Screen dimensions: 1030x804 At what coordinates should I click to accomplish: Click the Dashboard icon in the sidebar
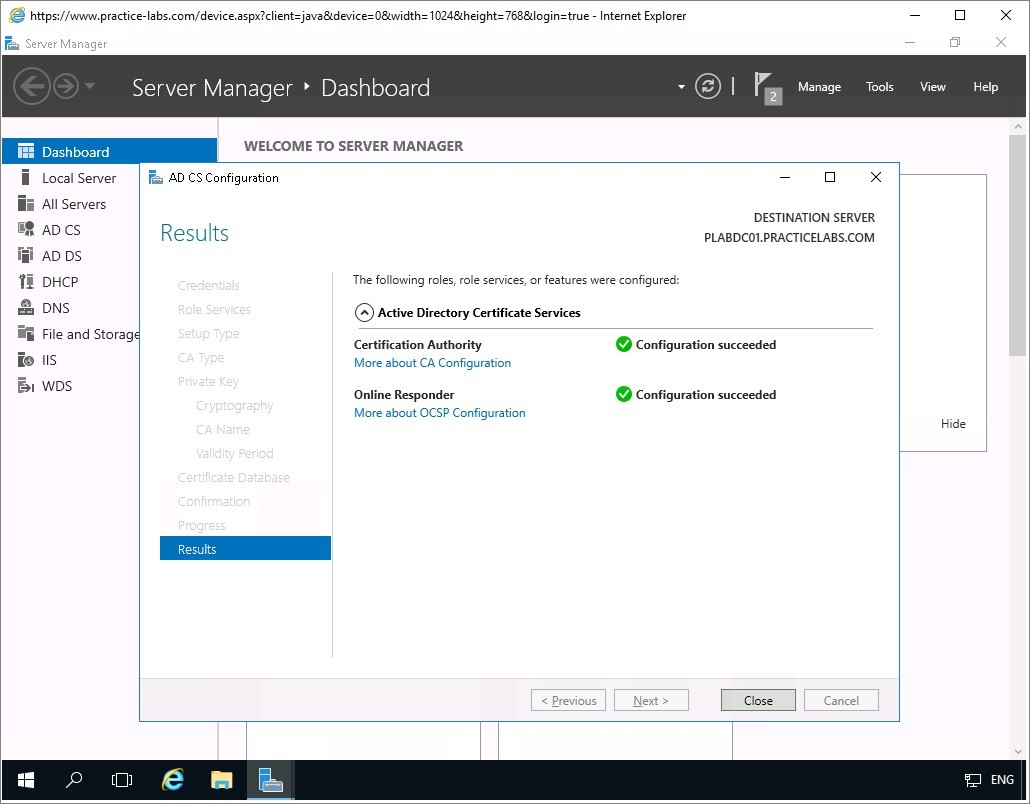tap(26, 152)
